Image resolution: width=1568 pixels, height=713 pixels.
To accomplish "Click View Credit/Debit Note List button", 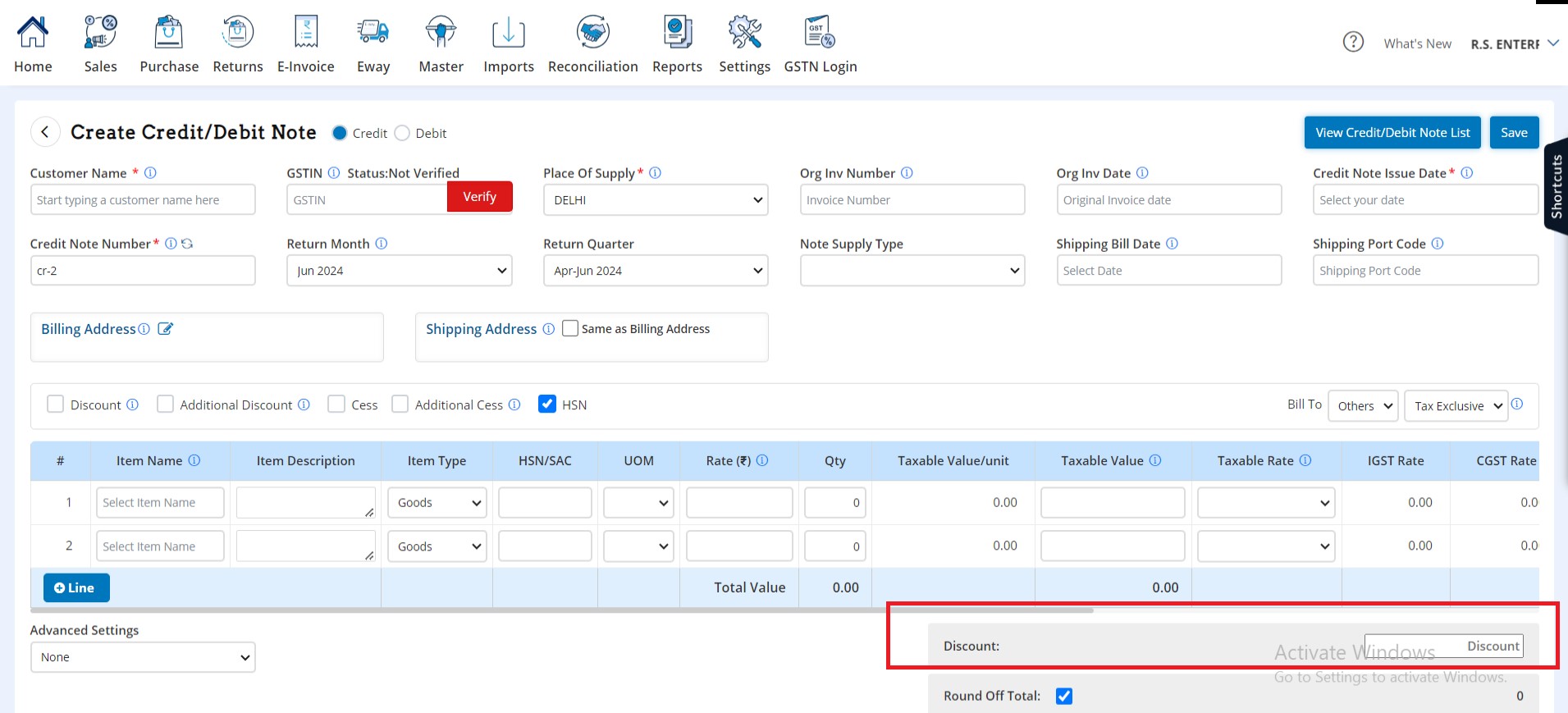I will (1392, 133).
